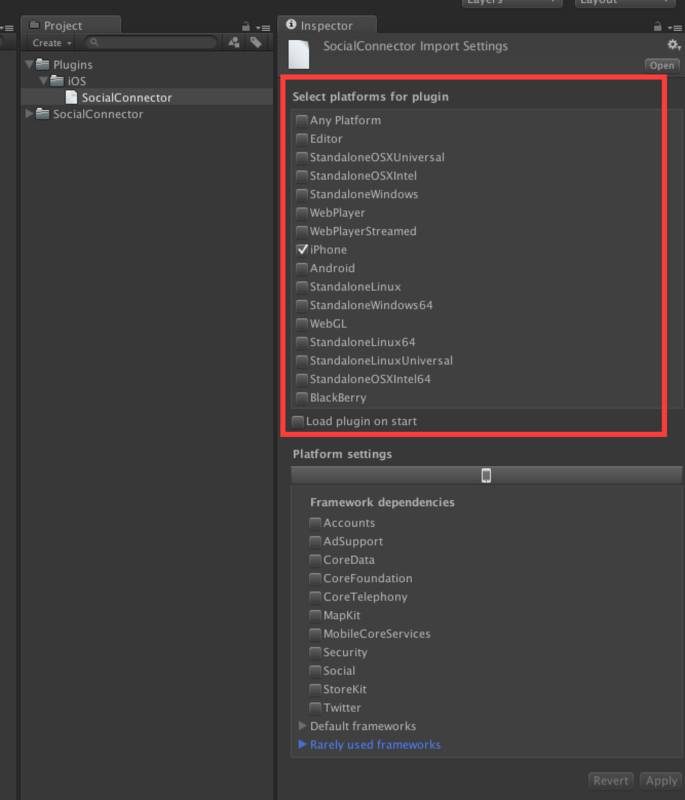
Task: Open the Create dropdown in Project panel
Action: tap(52, 43)
